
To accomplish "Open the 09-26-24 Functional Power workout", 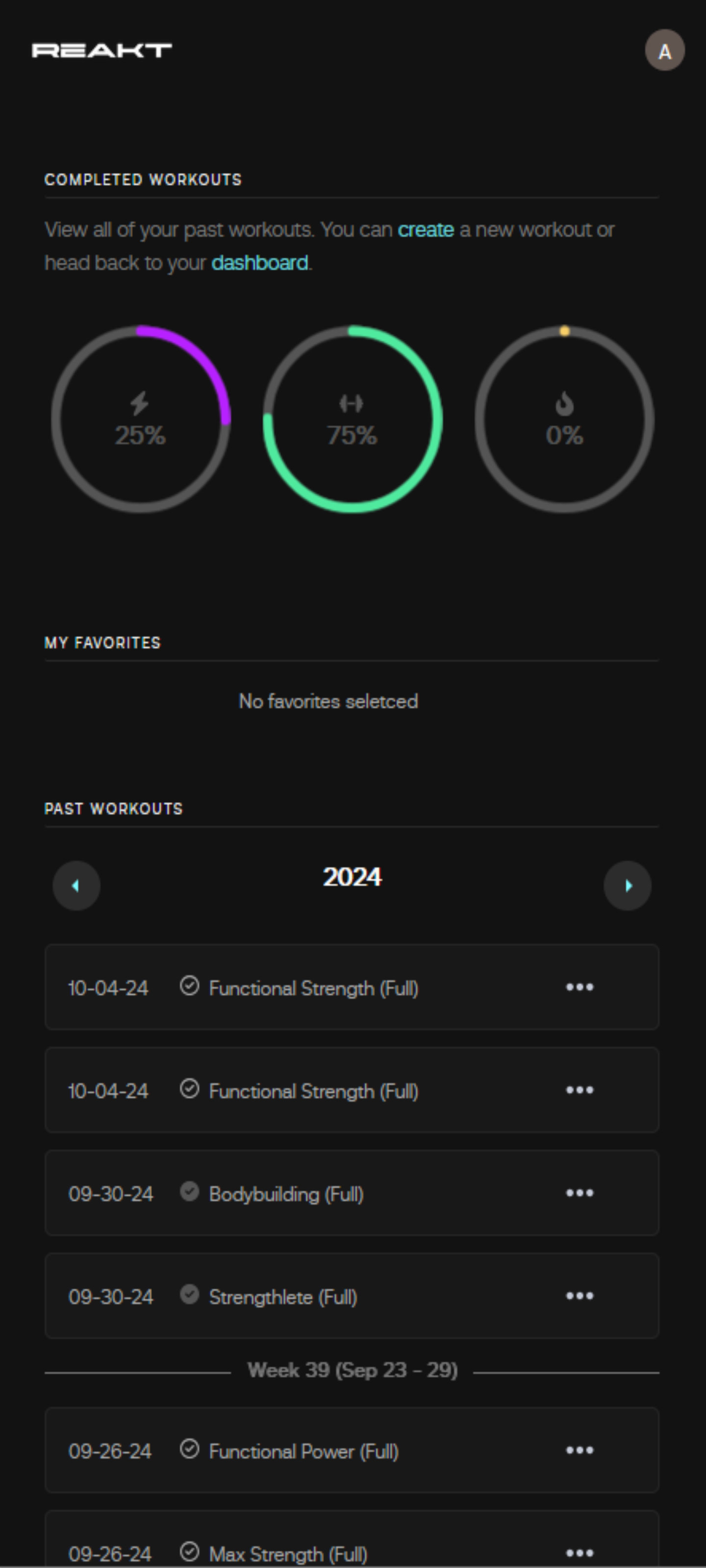I will (x=352, y=1450).
